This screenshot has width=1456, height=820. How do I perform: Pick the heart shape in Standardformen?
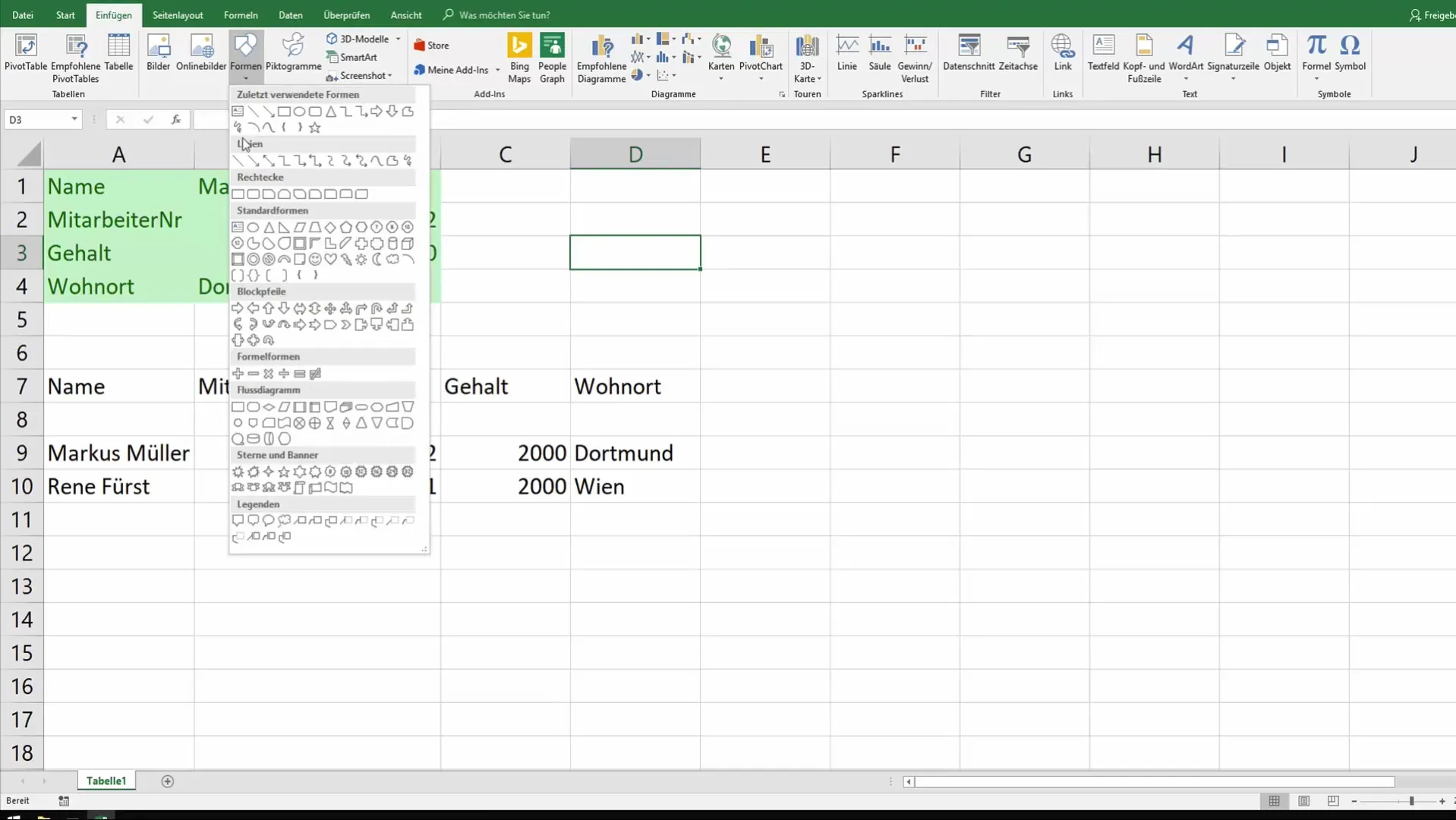[x=330, y=260]
